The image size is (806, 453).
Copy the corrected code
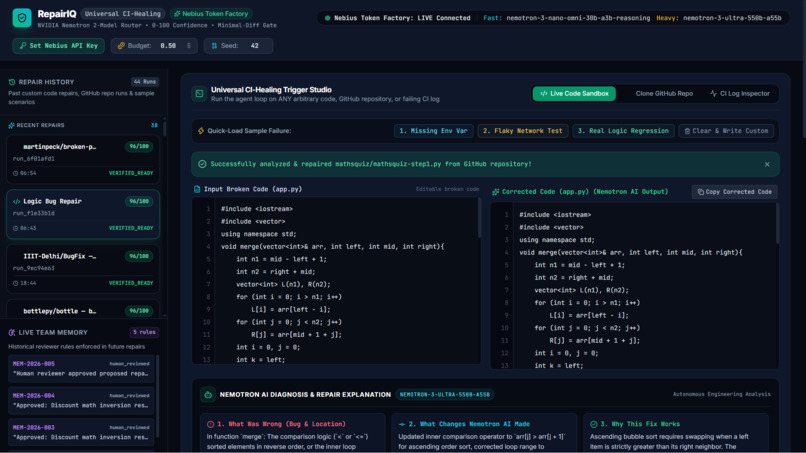(734, 192)
